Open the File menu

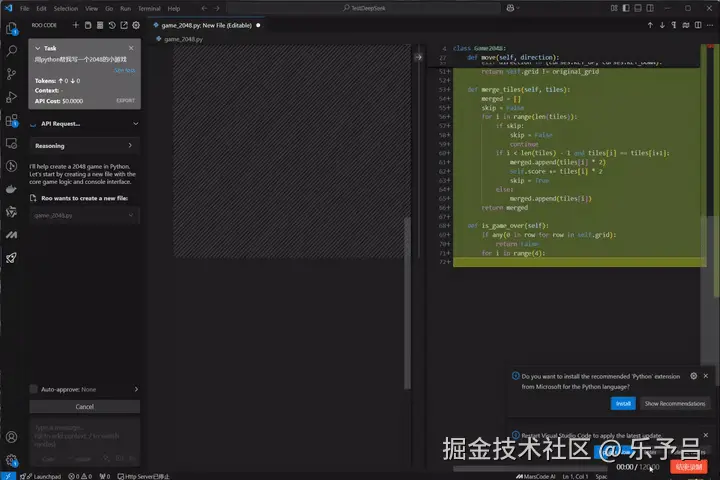[x=24, y=8]
